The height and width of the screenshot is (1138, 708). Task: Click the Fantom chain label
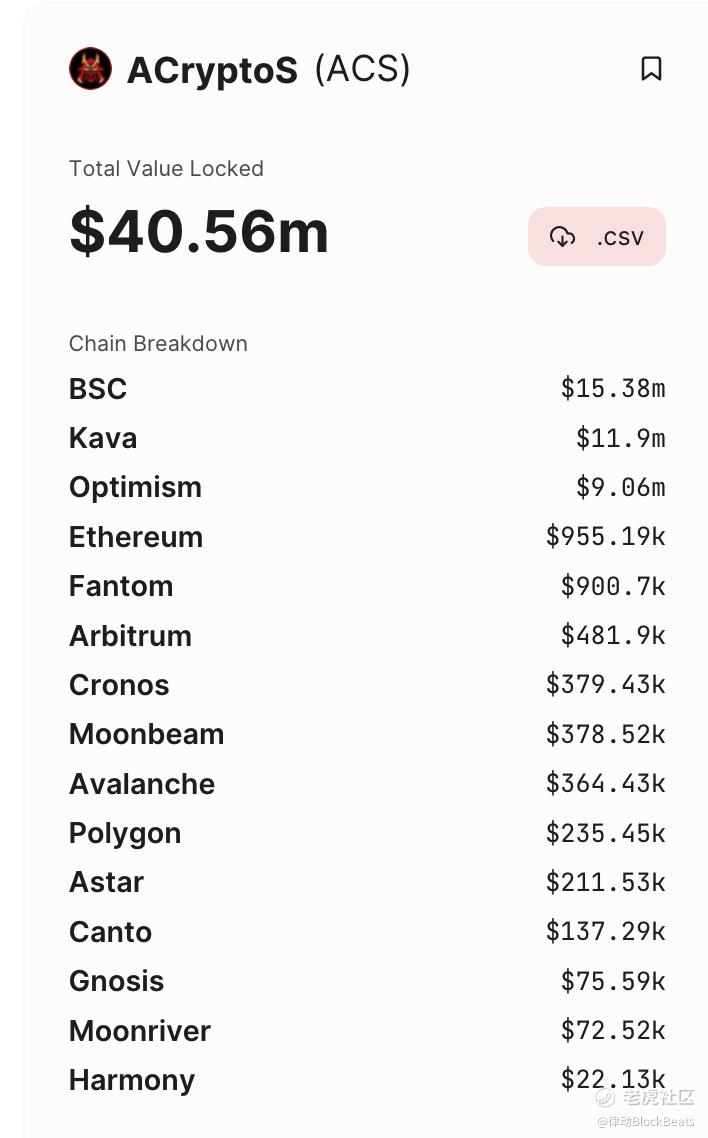point(121,586)
